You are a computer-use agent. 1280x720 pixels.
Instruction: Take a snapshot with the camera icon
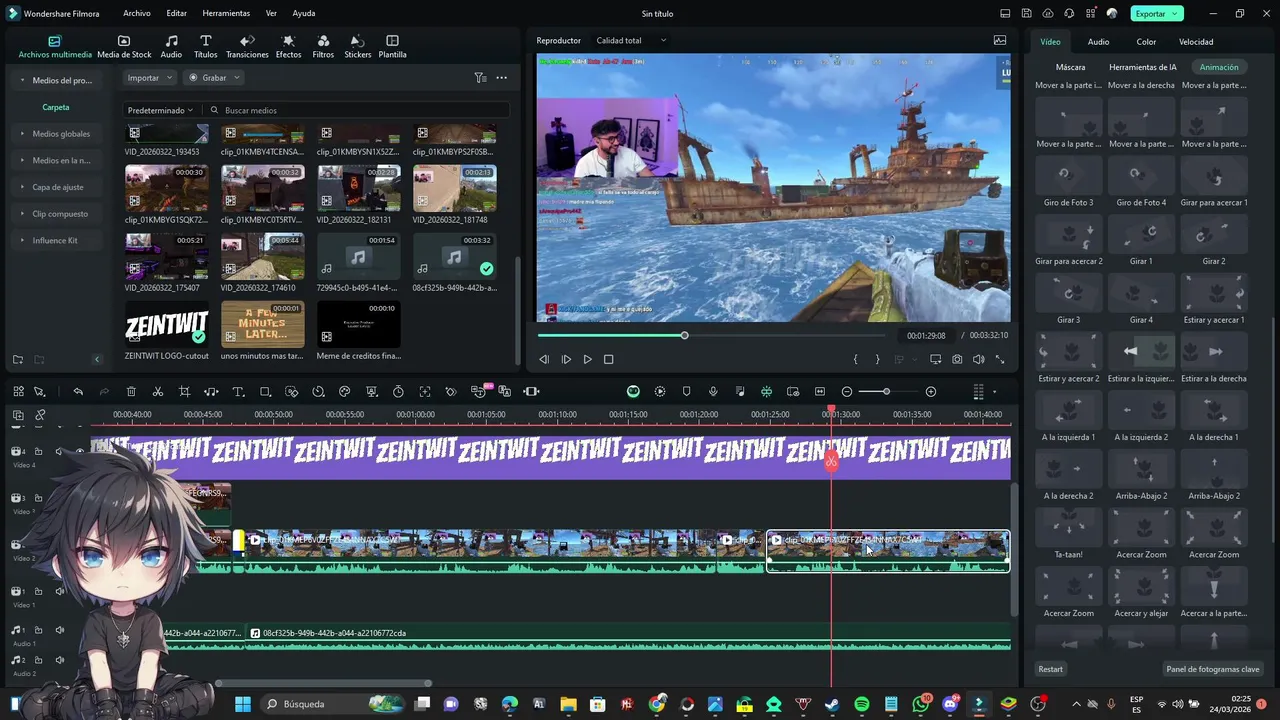pos(957,359)
